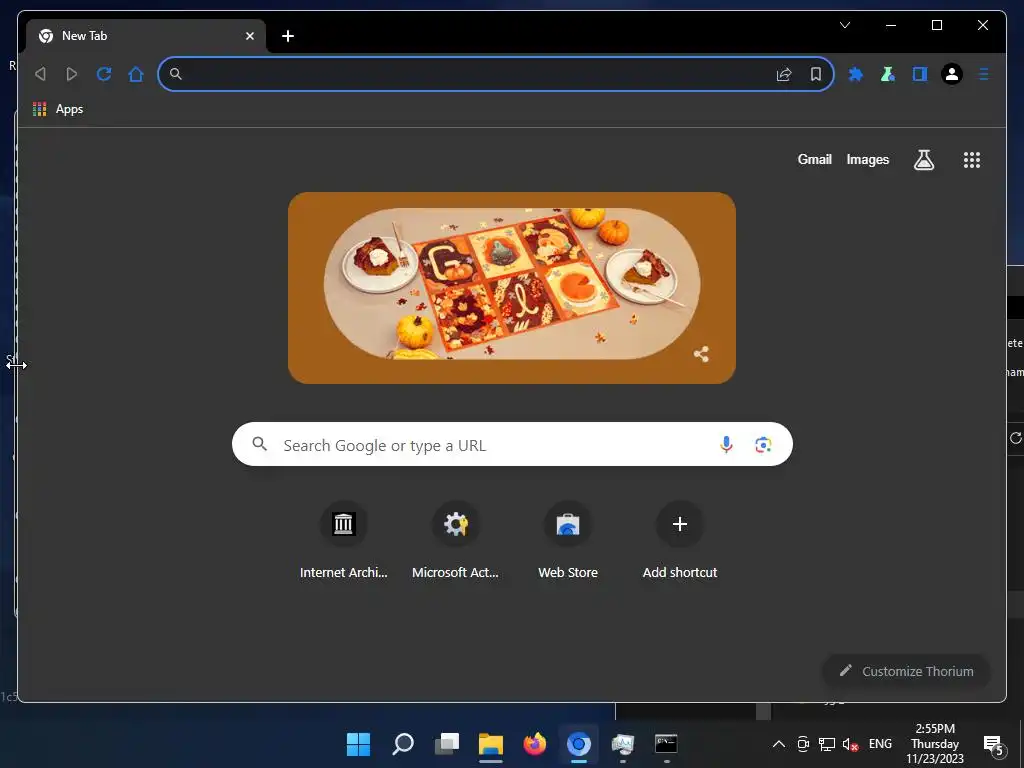
Task: Open the Extensions puzzle-piece menu
Action: (856, 74)
